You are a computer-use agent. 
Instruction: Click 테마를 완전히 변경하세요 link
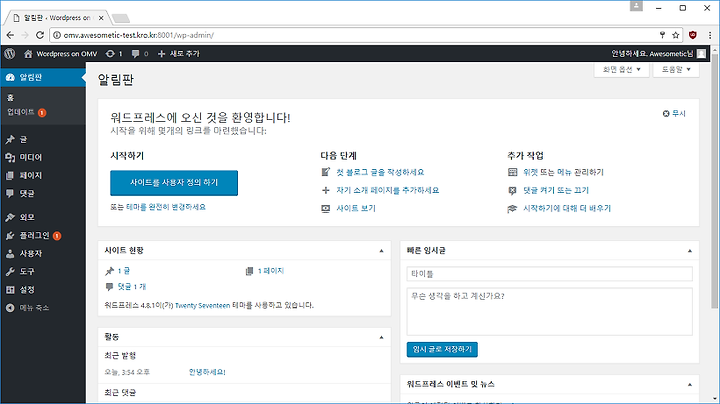(x=166, y=207)
